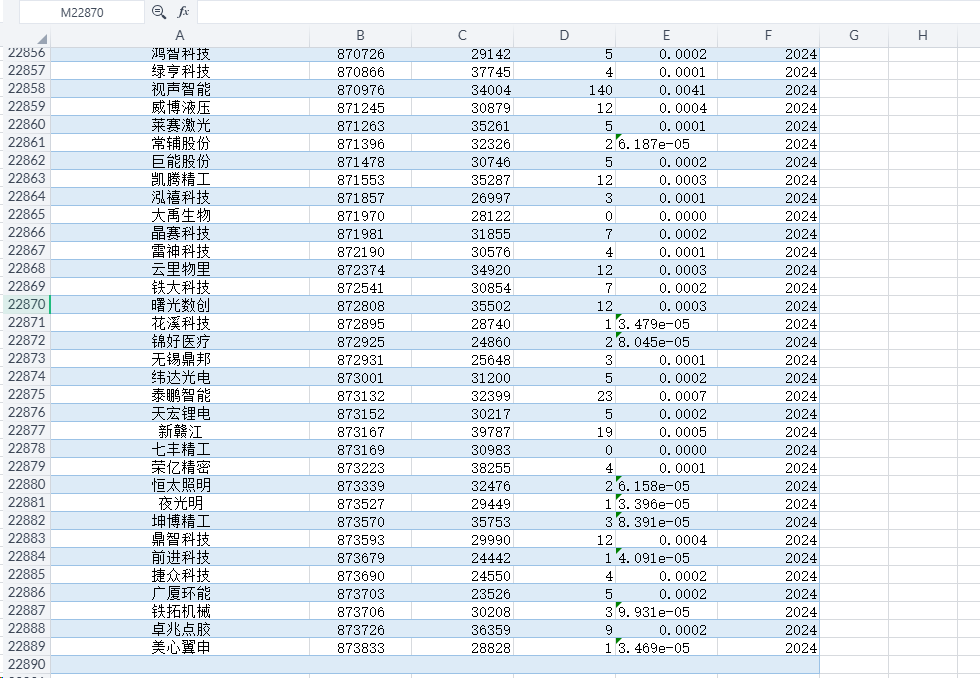Click cell containing 视声智能
The image size is (980, 678).
[x=180, y=89]
